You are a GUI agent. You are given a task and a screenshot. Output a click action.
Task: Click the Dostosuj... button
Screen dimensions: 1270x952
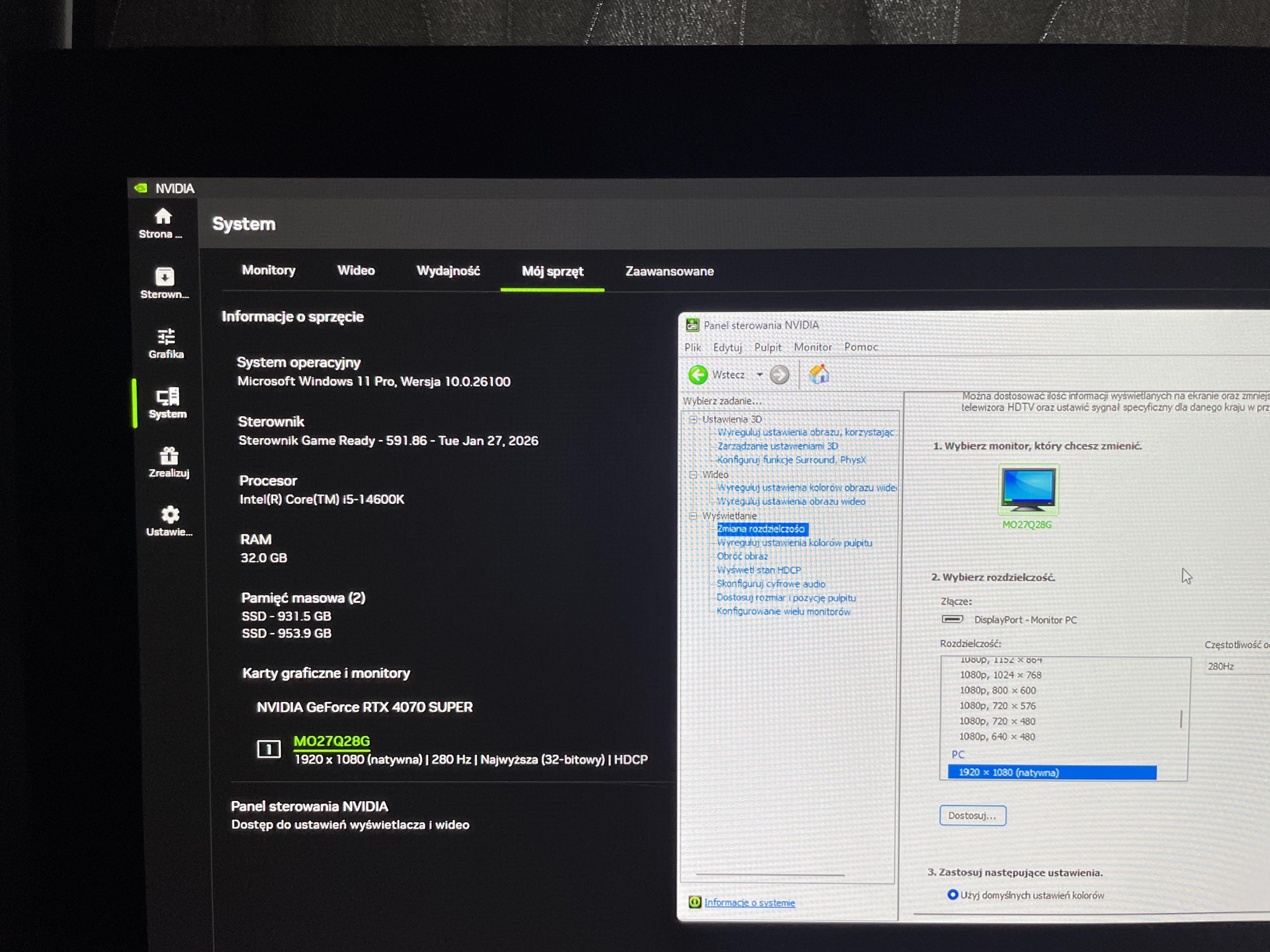pyautogui.click(x=972, y=815)
